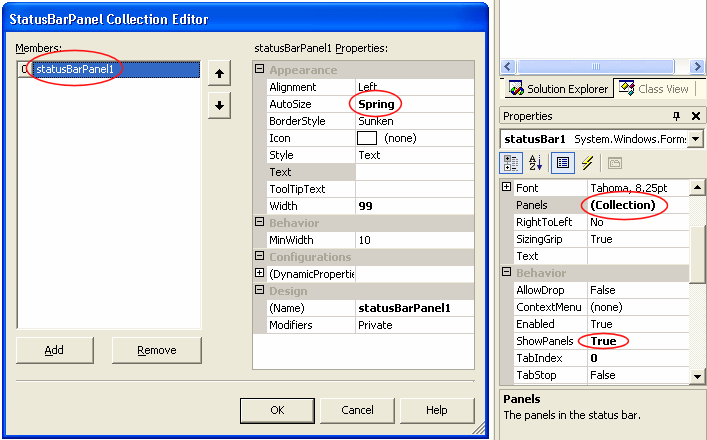Image resolution: width=707 pixels, height=440 pixels.
Task: Close the Properties panel
Action: coord(695,116)
